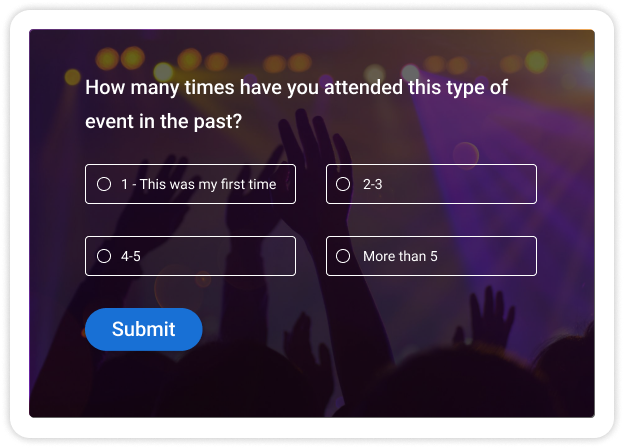Choose the "2-3" radio circle

pos(343,184)
